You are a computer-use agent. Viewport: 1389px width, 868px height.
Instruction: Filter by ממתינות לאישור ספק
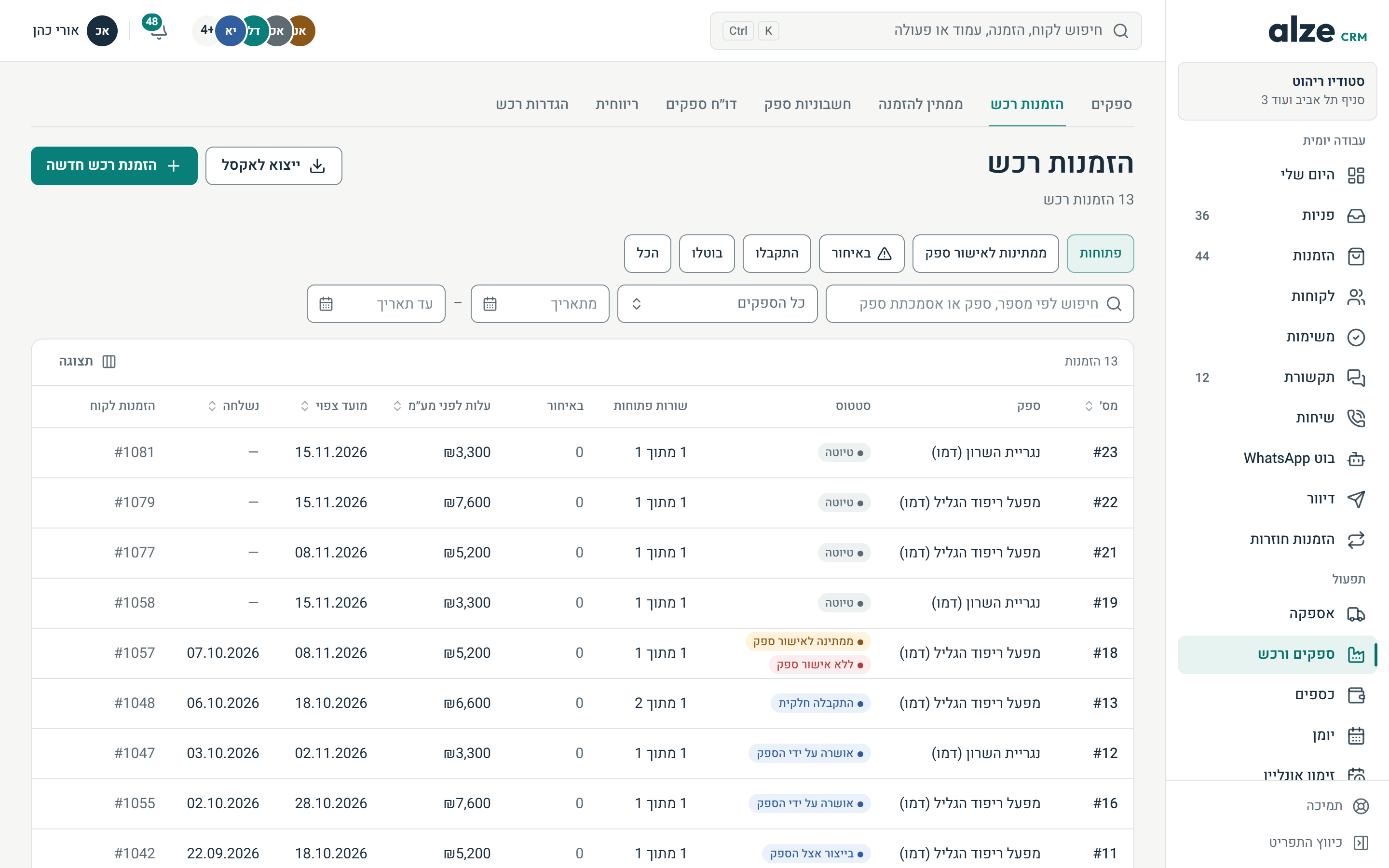coord(985,253)
